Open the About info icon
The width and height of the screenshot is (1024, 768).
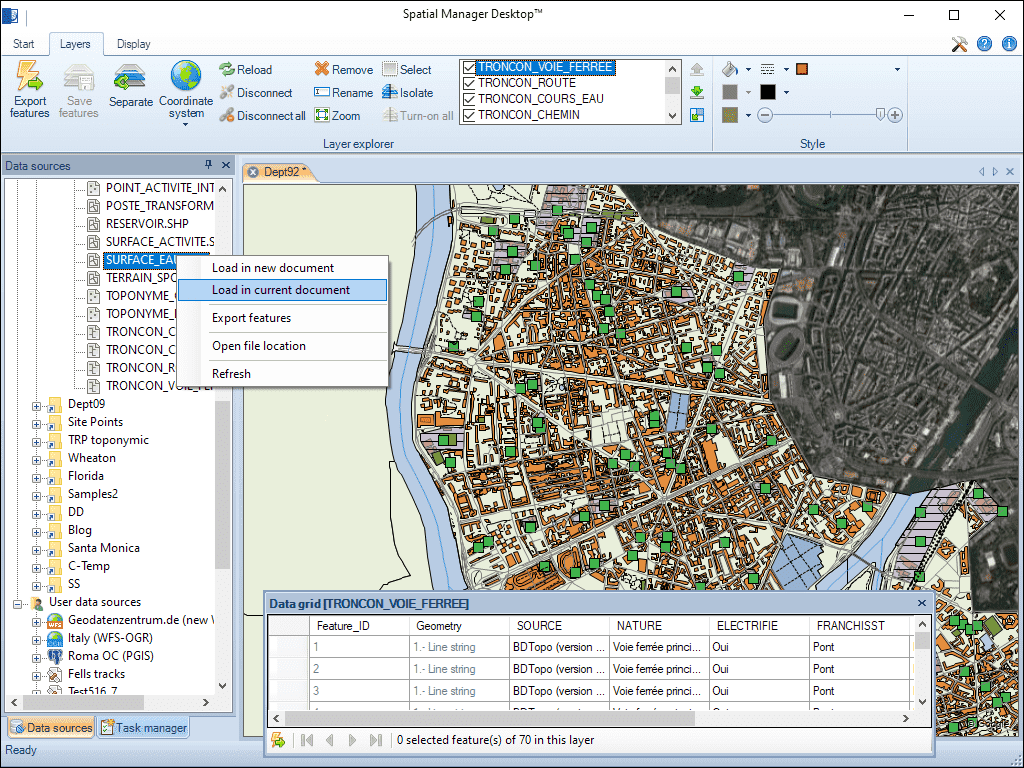pos(1009,44)
